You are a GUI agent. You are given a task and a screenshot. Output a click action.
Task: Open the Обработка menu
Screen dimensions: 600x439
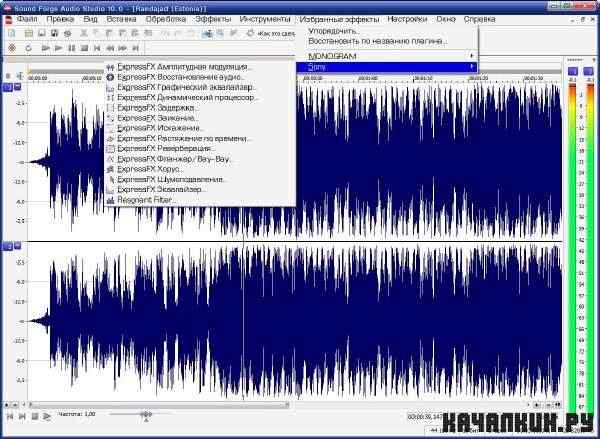point(166,19)
